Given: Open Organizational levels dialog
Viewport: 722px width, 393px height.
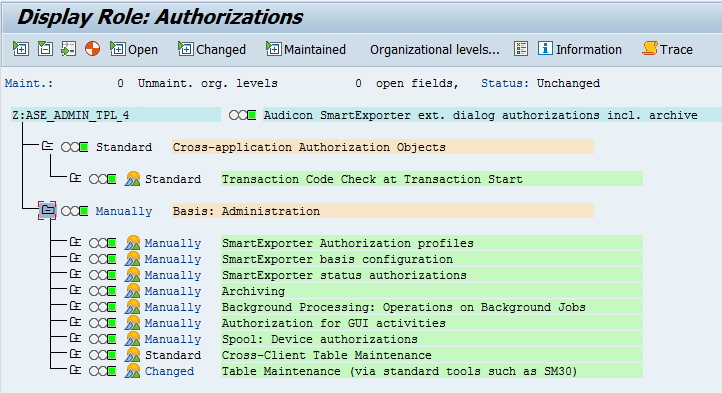Looking at the screenshot, I should (x=435, y=49).
